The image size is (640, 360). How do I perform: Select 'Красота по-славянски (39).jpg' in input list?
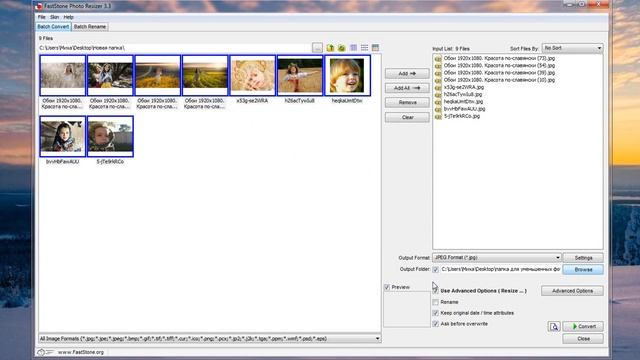tap(499, 73)
